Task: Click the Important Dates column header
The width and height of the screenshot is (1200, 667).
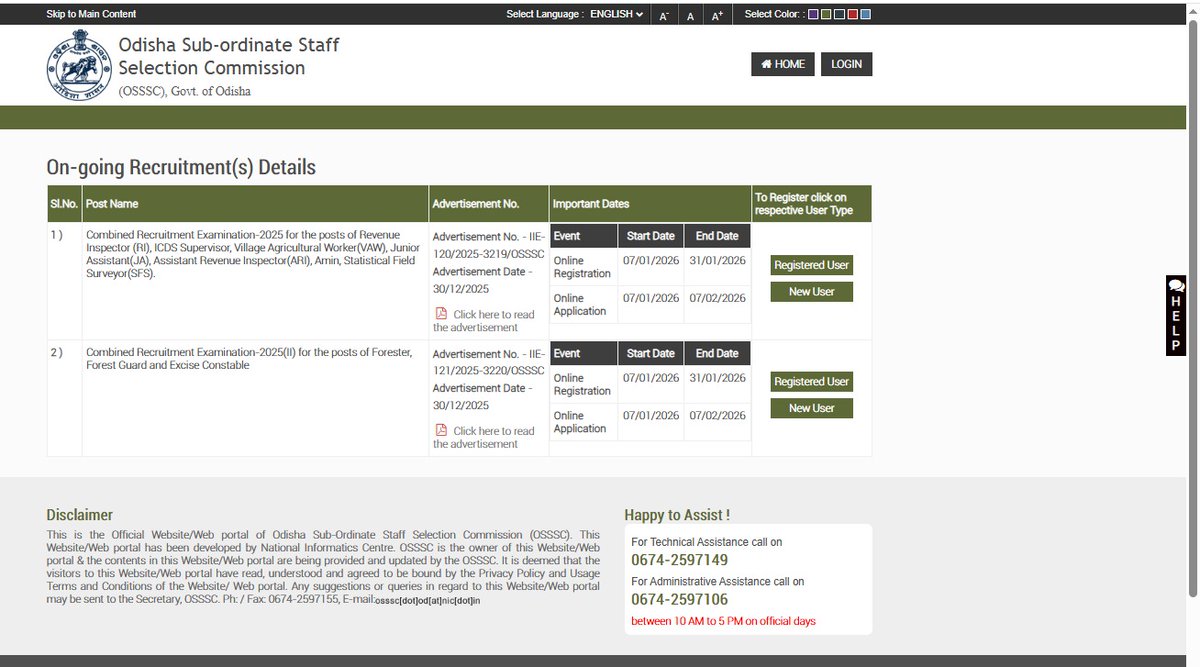Action: 650,203
